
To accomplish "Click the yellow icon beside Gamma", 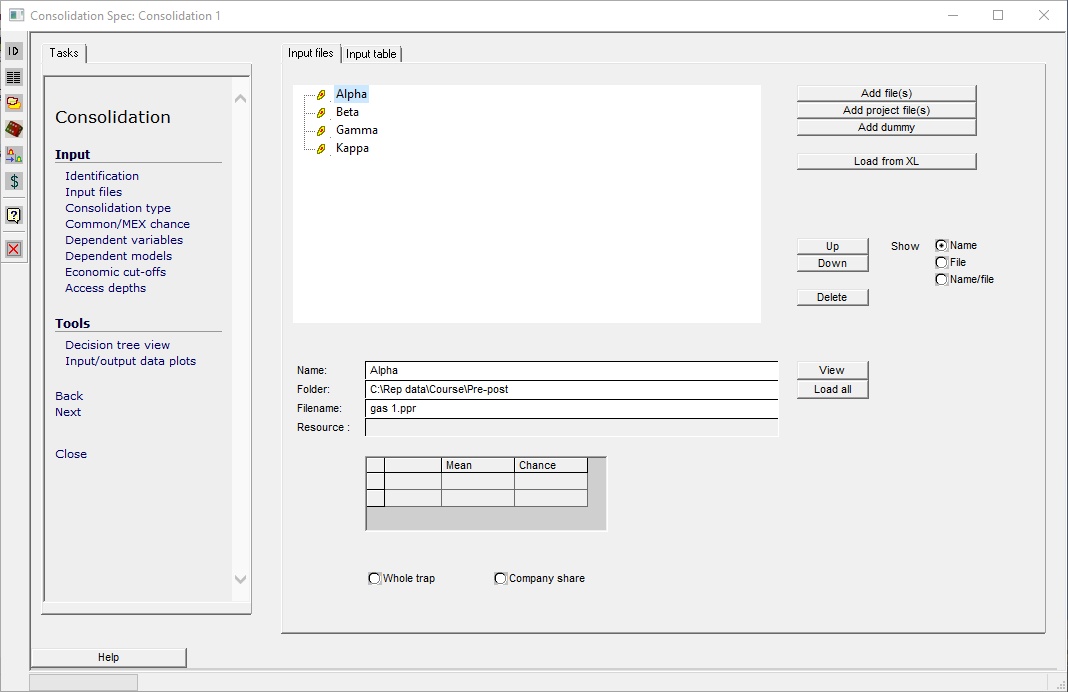I will (x=321, y=129).
